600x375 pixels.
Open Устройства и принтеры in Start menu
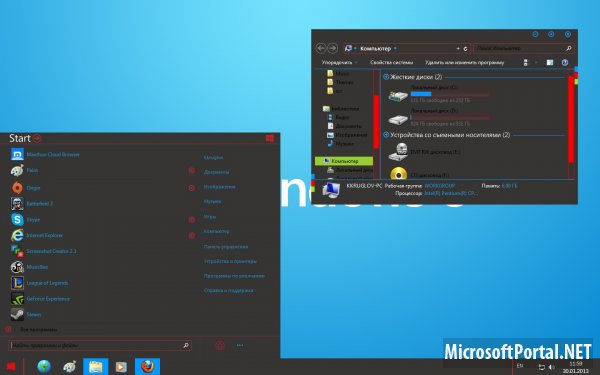(230, 261)
